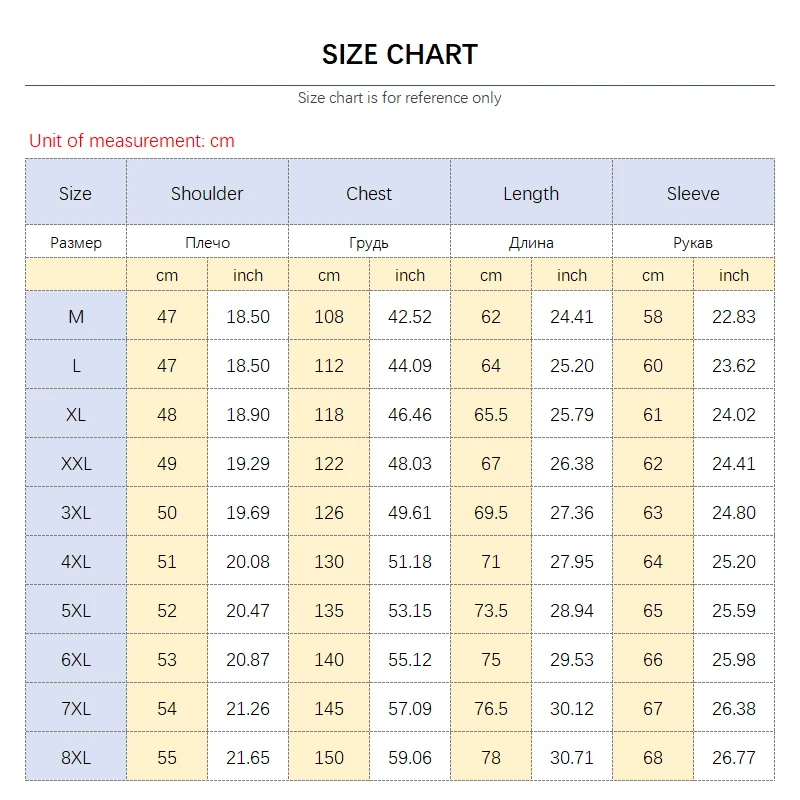The width and height of the screenshot is (800, 800).
Task: Click the Sleeve column header
Action: [x=693, y=194]
